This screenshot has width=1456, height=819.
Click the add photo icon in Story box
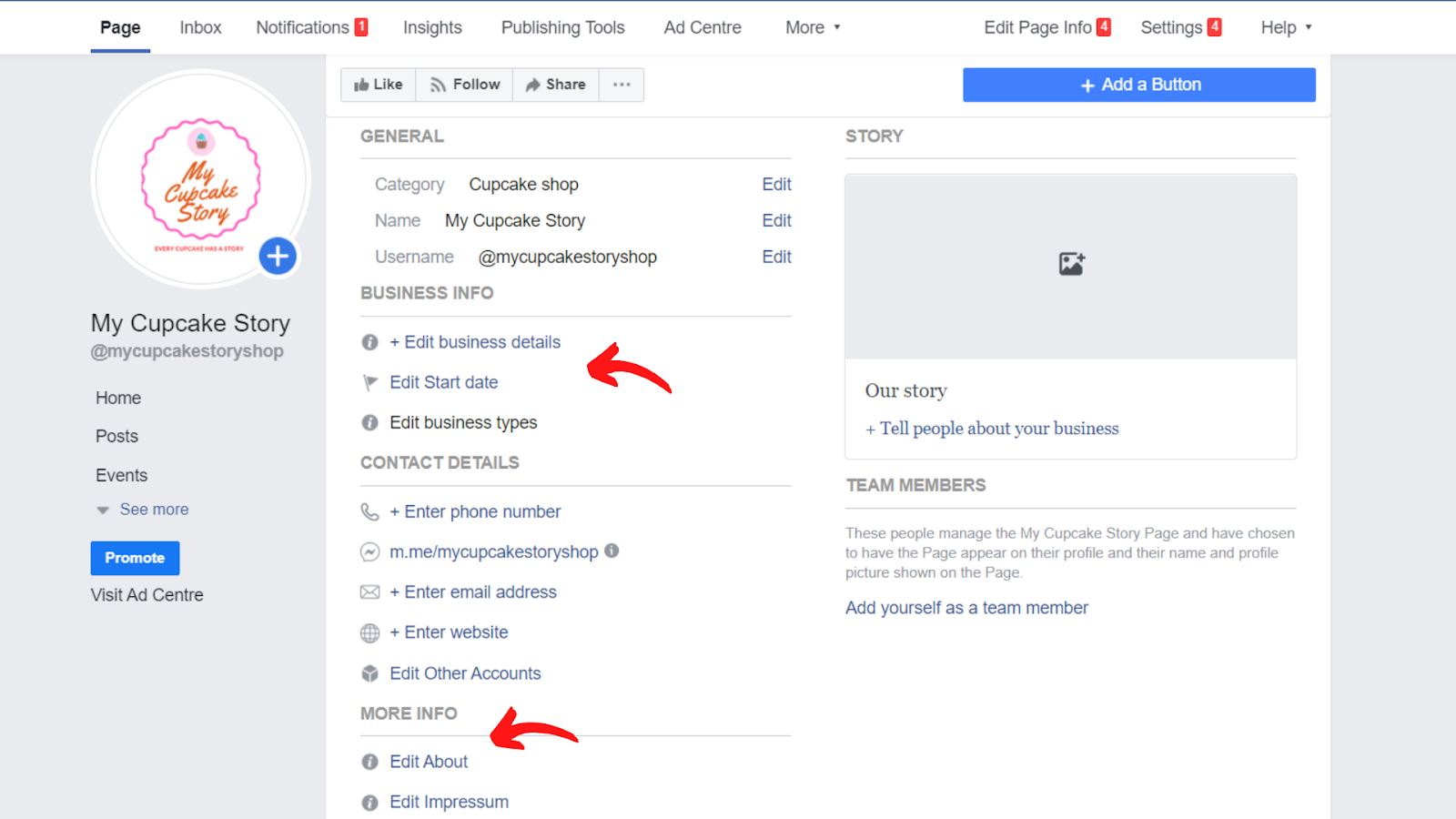point(1071,264)
